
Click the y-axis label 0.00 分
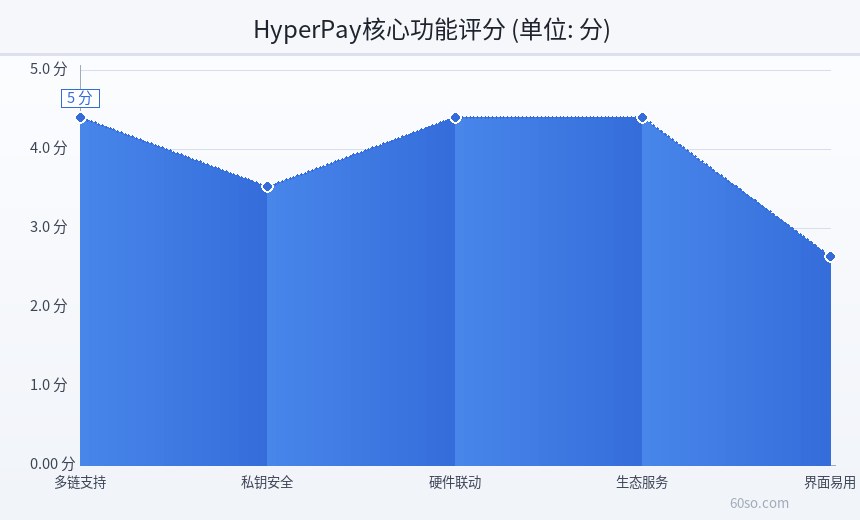tap(52, 464)
